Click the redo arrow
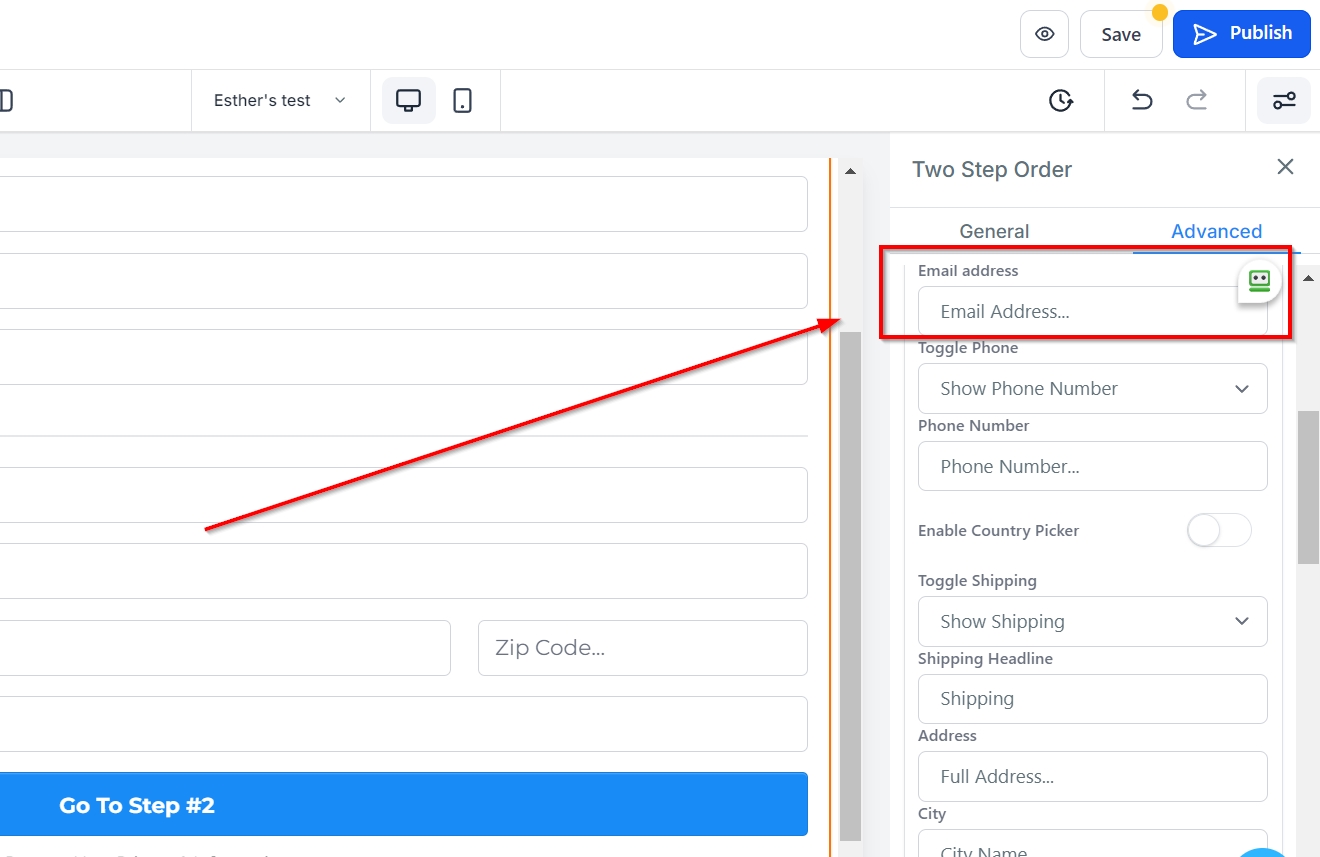The width and height of the screenshot is (1320, 857). click(x=1196, y=101)
